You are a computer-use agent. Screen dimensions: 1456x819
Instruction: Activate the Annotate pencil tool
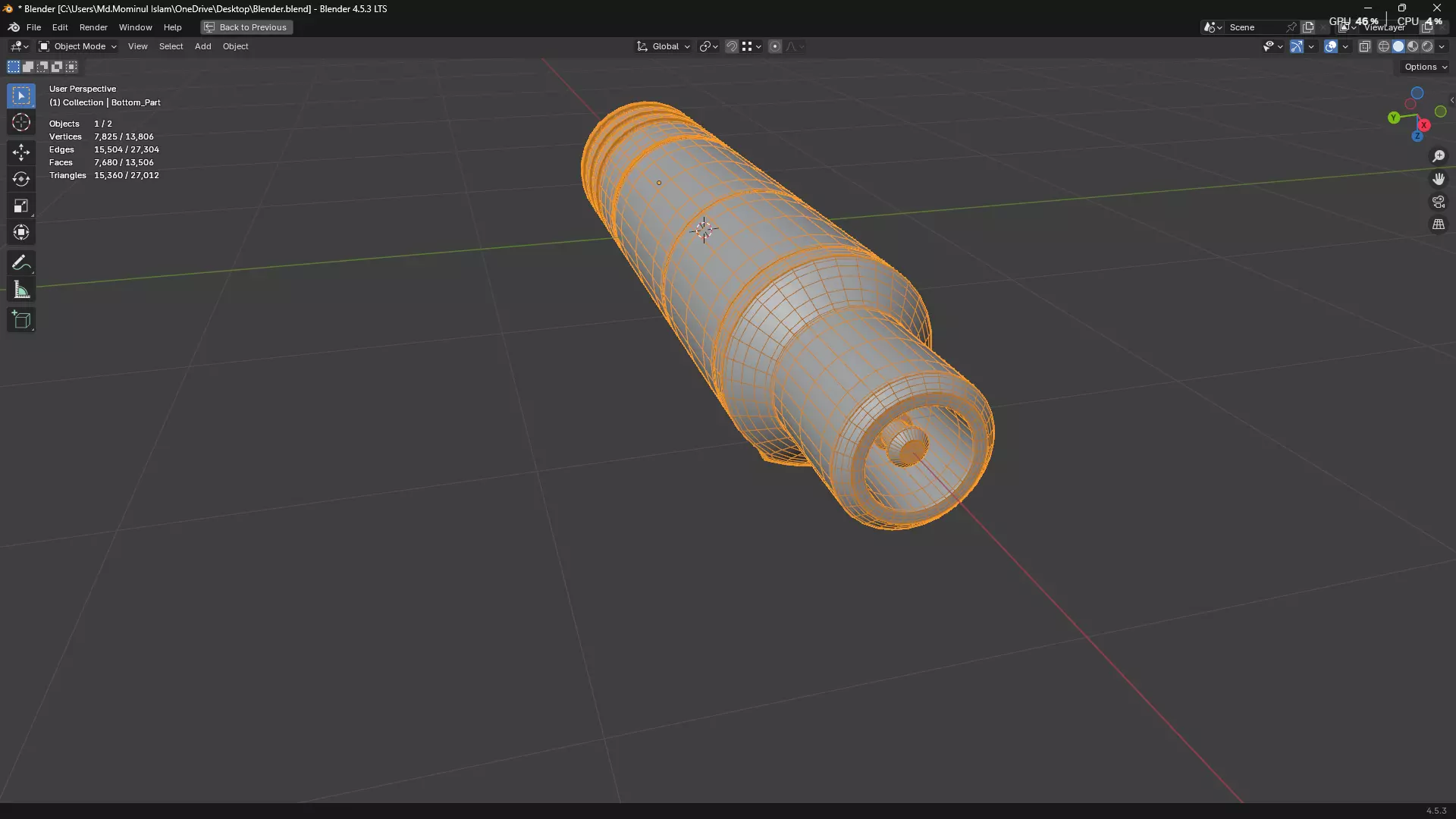coord(21,263)
